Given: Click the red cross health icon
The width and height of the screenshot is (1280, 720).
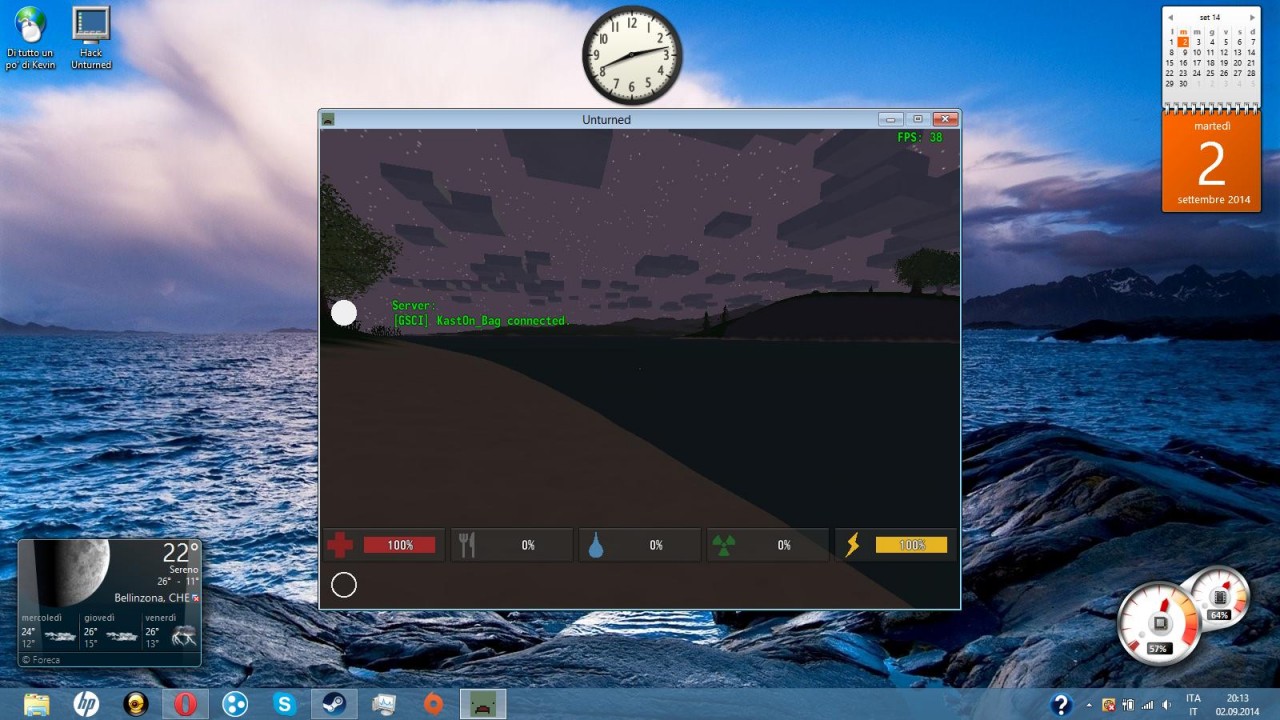Looking at the screenshot, I should 340,545.
